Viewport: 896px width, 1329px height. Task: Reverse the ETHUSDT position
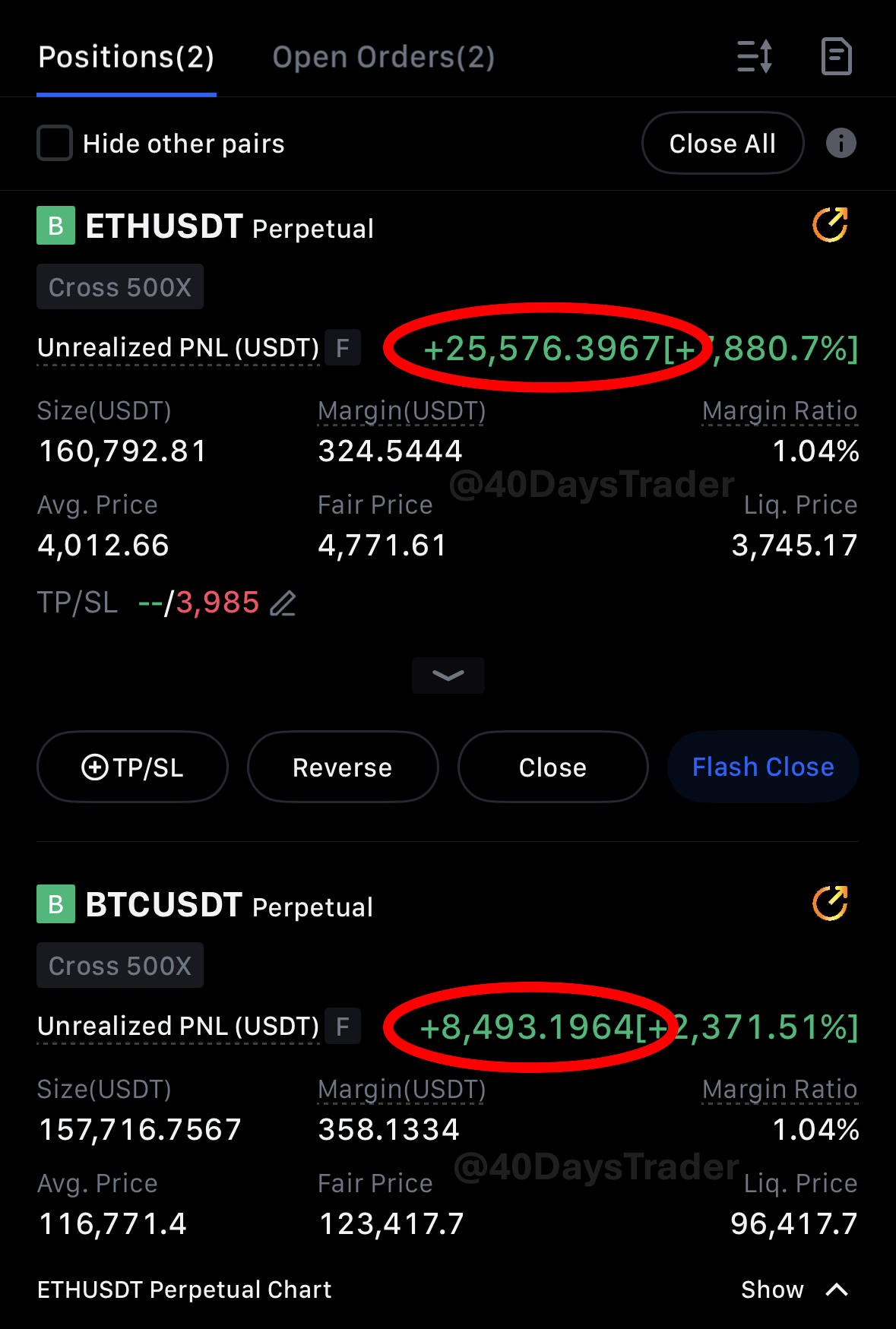point(343,767)
